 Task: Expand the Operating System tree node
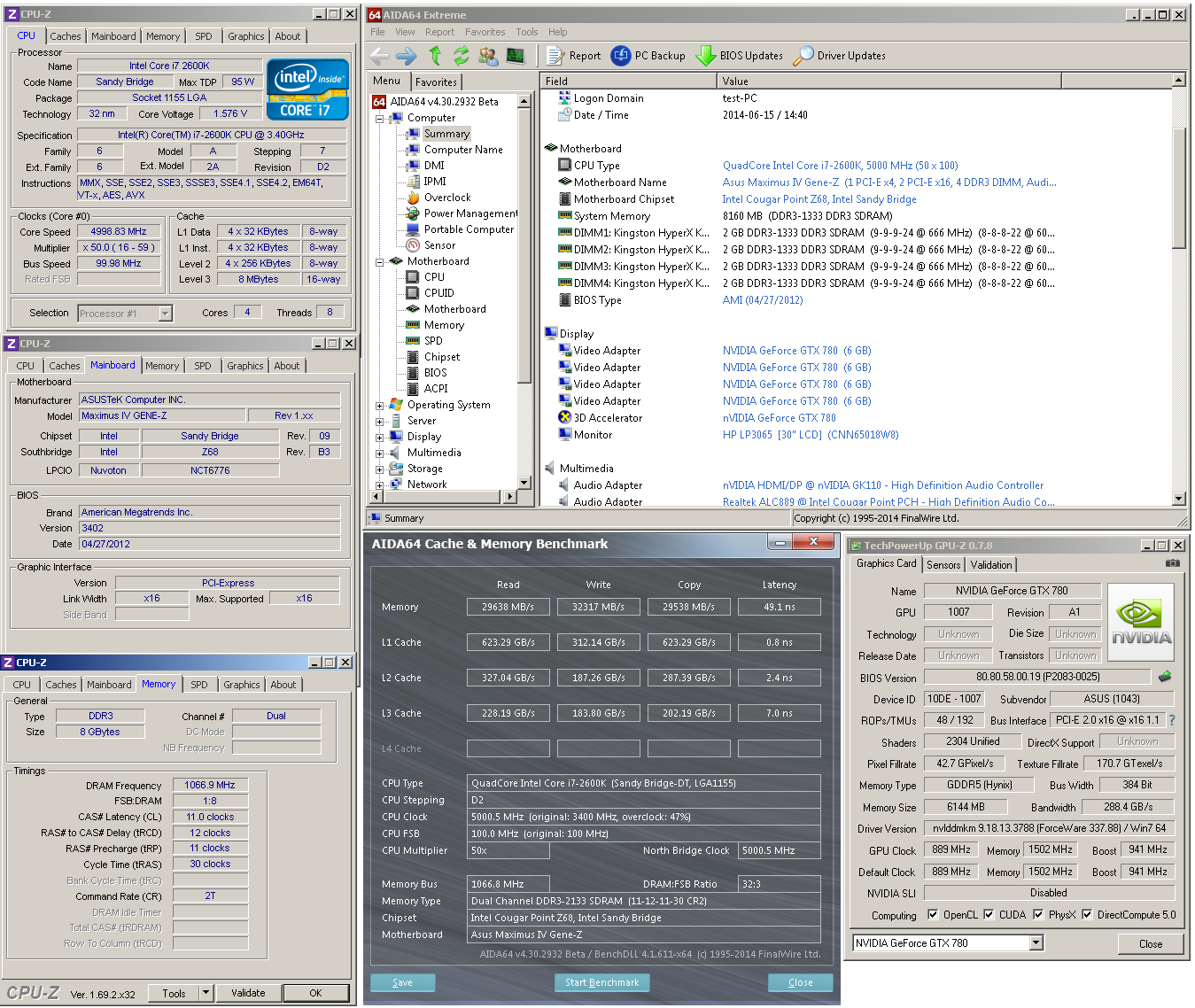[380, 406]
